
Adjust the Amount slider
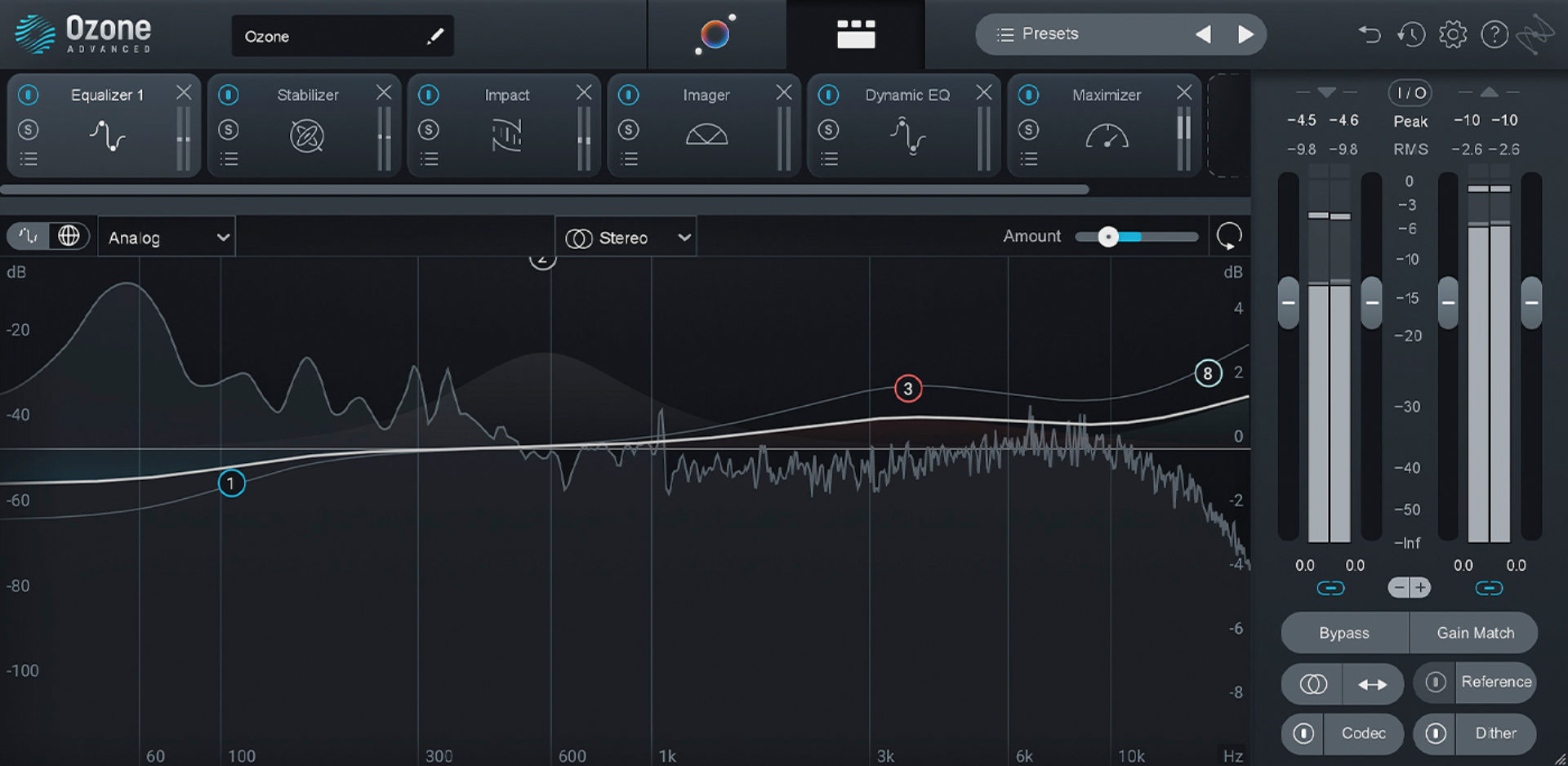click(x=1109, y=236)
